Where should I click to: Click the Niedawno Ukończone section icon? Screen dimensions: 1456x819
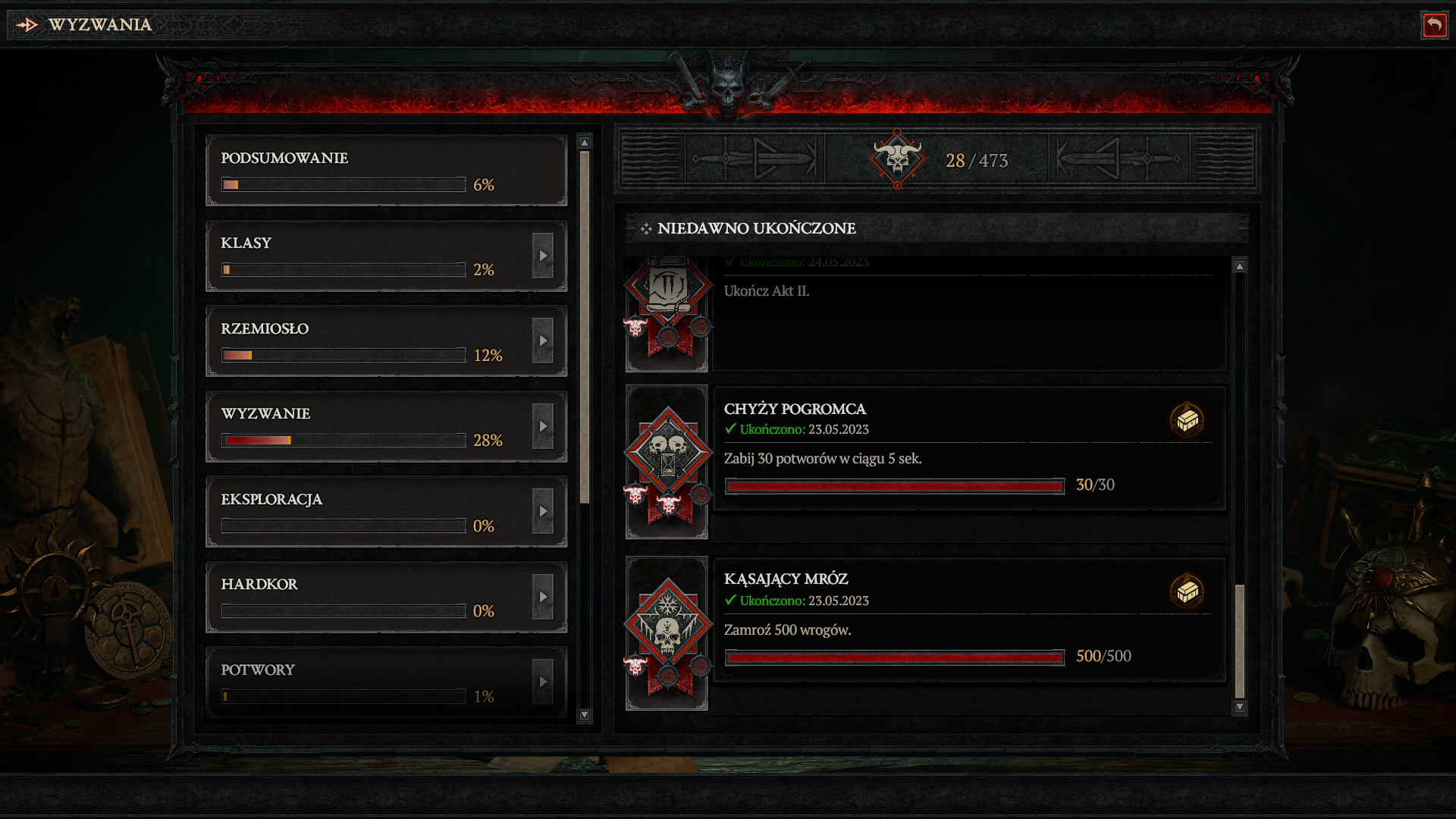[646, 228]
